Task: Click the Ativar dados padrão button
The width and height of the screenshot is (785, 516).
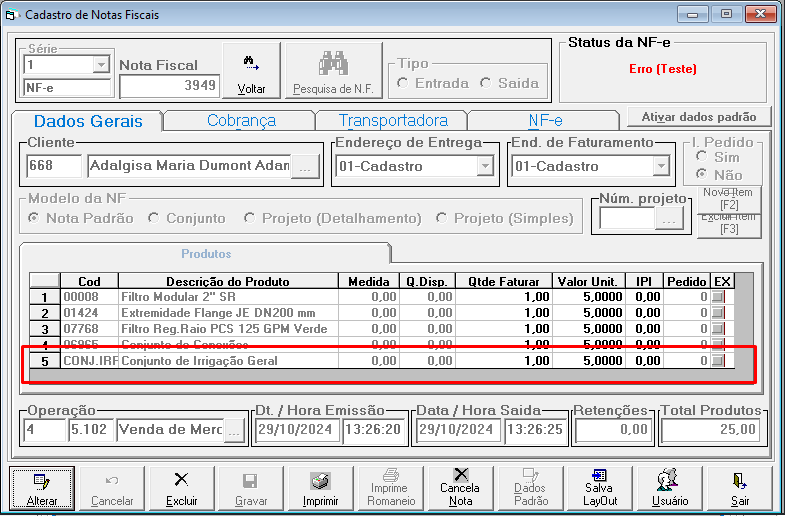Action: (x=699, y=117)
